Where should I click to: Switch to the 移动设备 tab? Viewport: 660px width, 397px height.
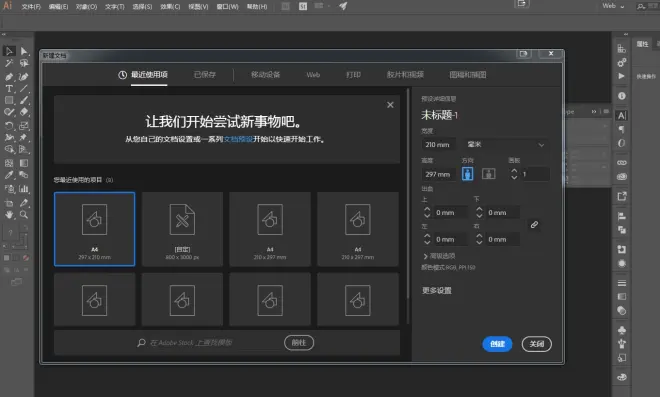pyautogui.click(x=266, y=75)
